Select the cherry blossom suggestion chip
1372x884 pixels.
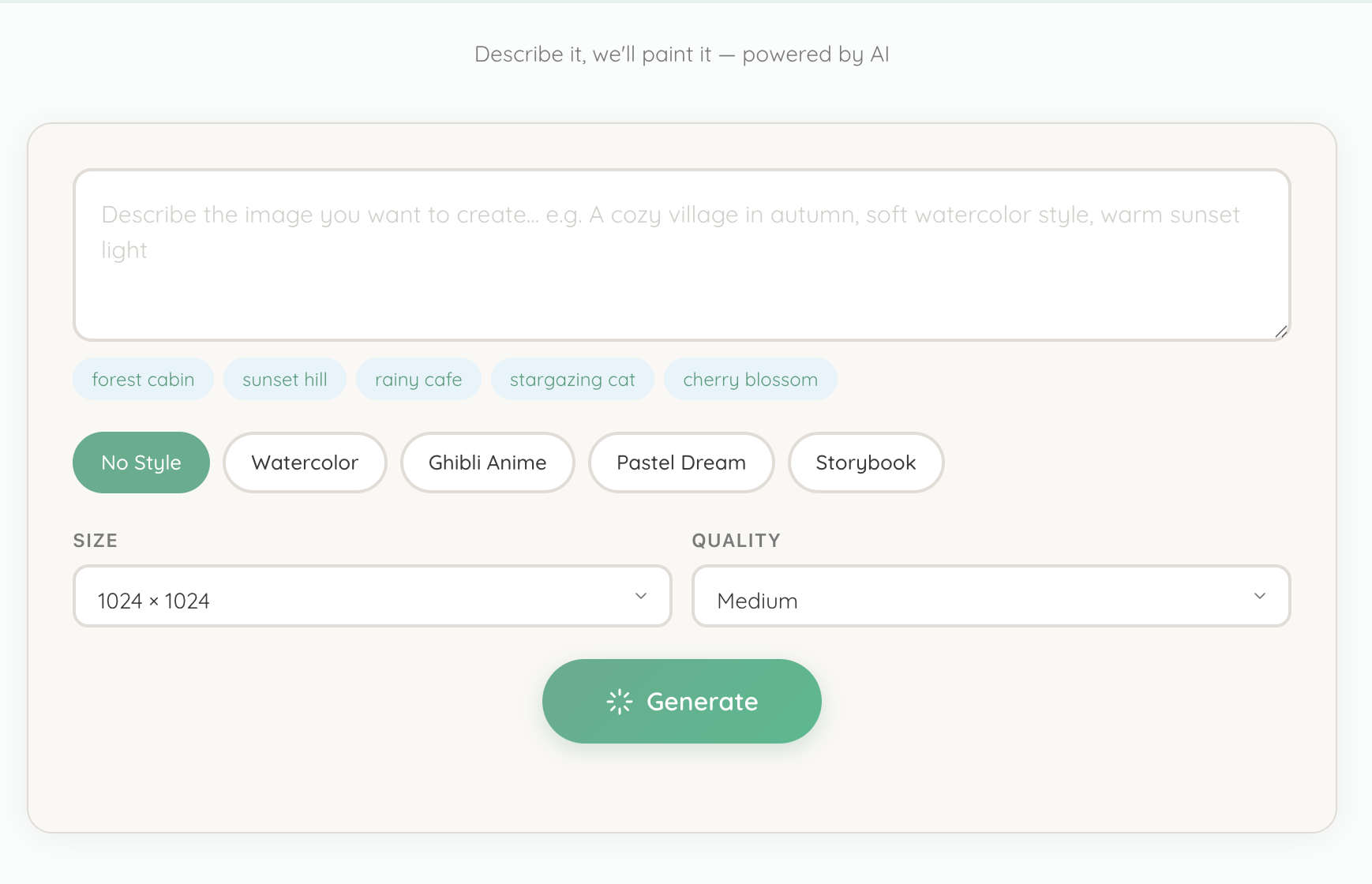(x=750, y=380)
